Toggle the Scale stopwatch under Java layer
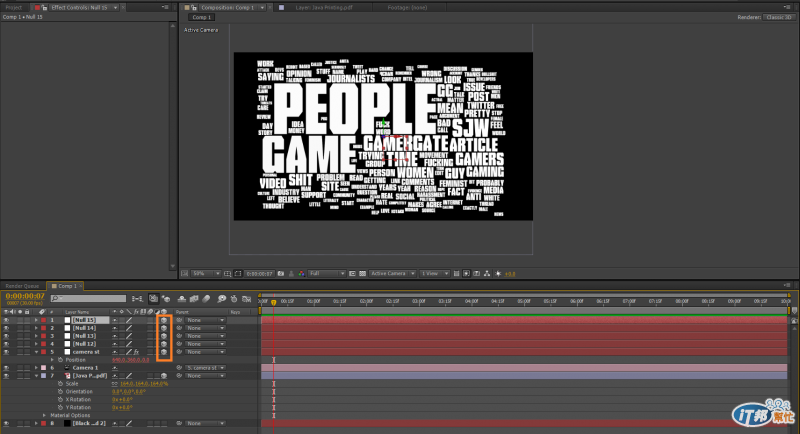 pos(60,384)
